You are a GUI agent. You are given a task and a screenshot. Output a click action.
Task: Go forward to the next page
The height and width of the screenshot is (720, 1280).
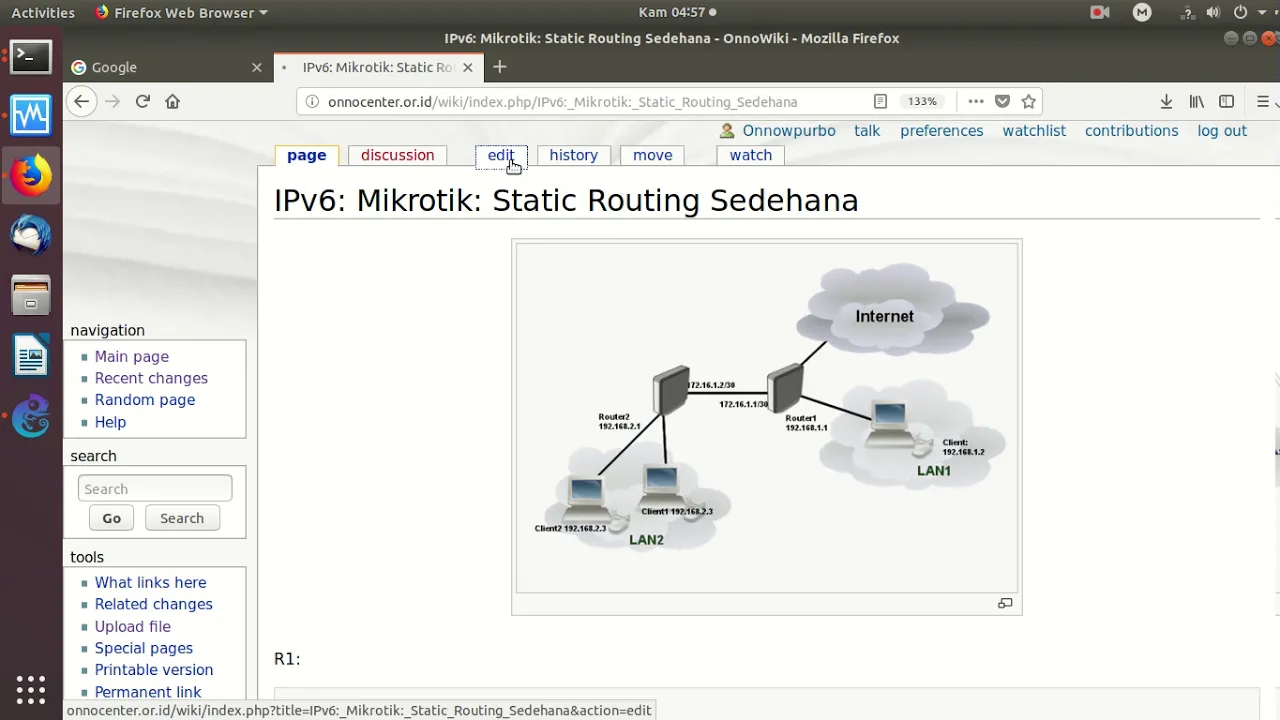coord(112,101)
